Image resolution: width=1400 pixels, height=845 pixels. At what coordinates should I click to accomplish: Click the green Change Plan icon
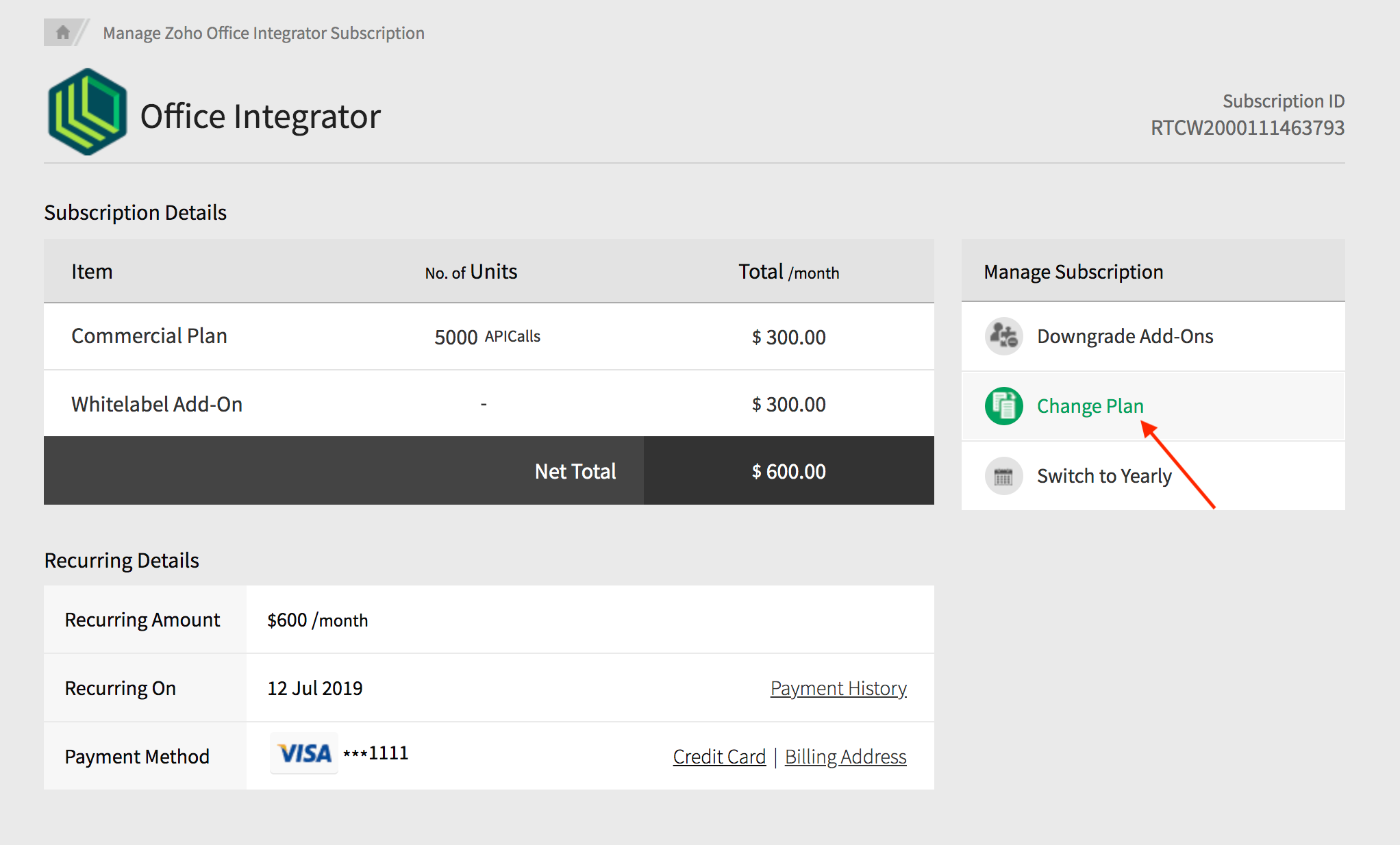(x=1003, y=406)
